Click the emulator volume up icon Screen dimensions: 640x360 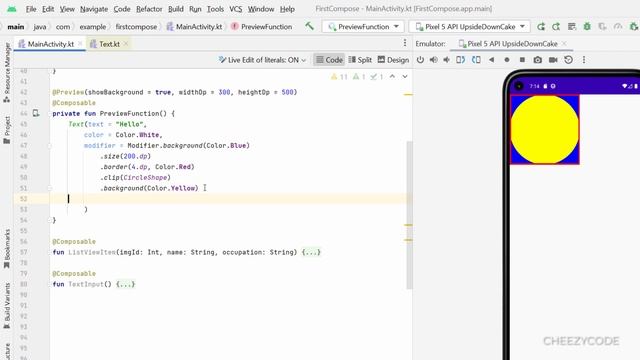[433, 60]
